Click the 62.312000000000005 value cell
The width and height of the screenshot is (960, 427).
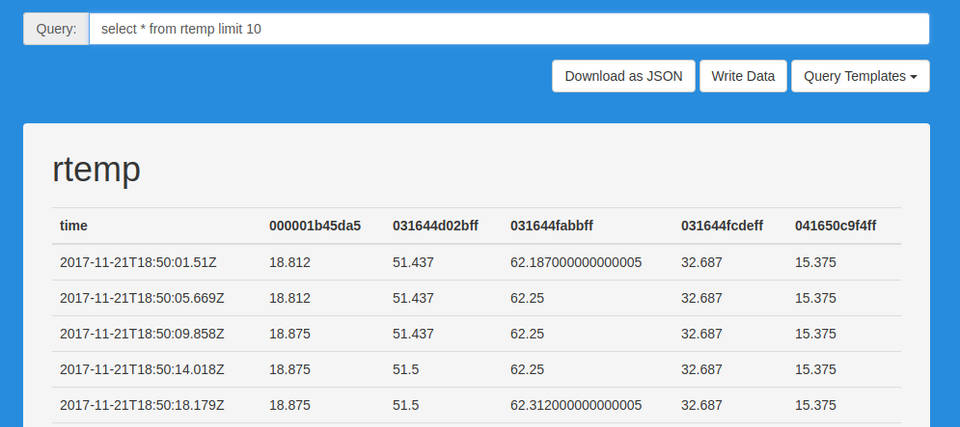(575, 406)
